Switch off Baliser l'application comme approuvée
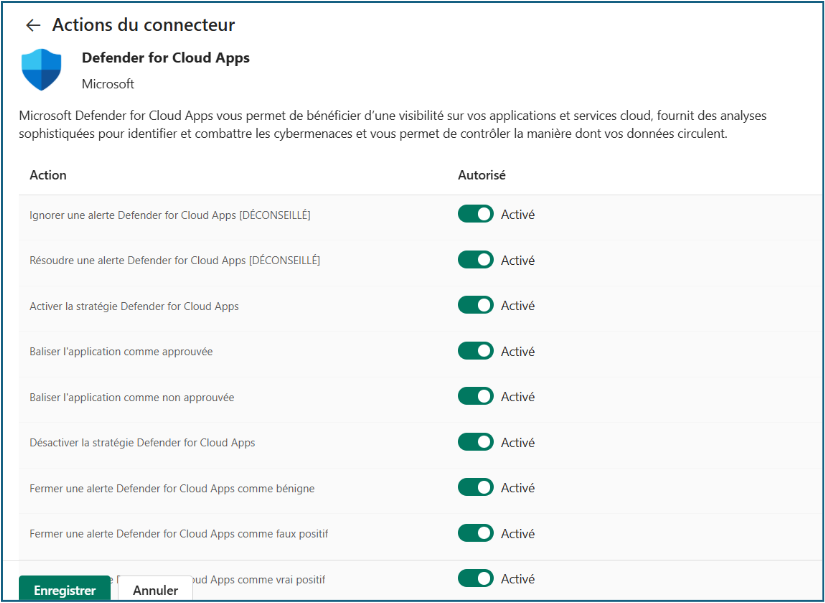825x603 pixels. point(476,351)
